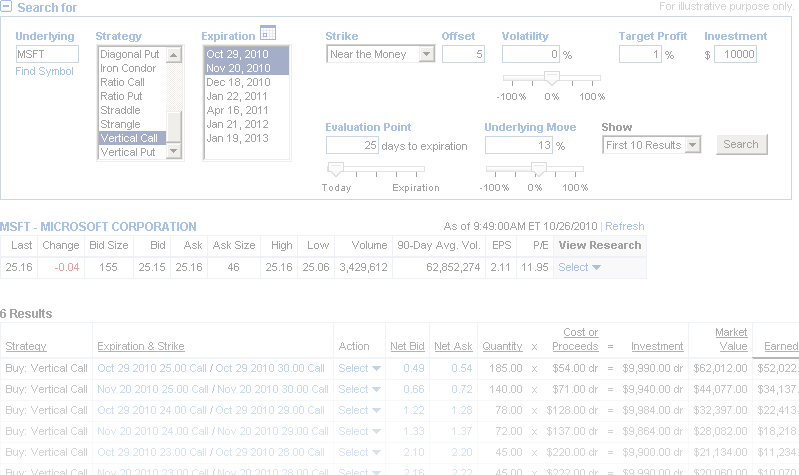
Task: Collapse the Search for panel
Action: coord(7,8)
